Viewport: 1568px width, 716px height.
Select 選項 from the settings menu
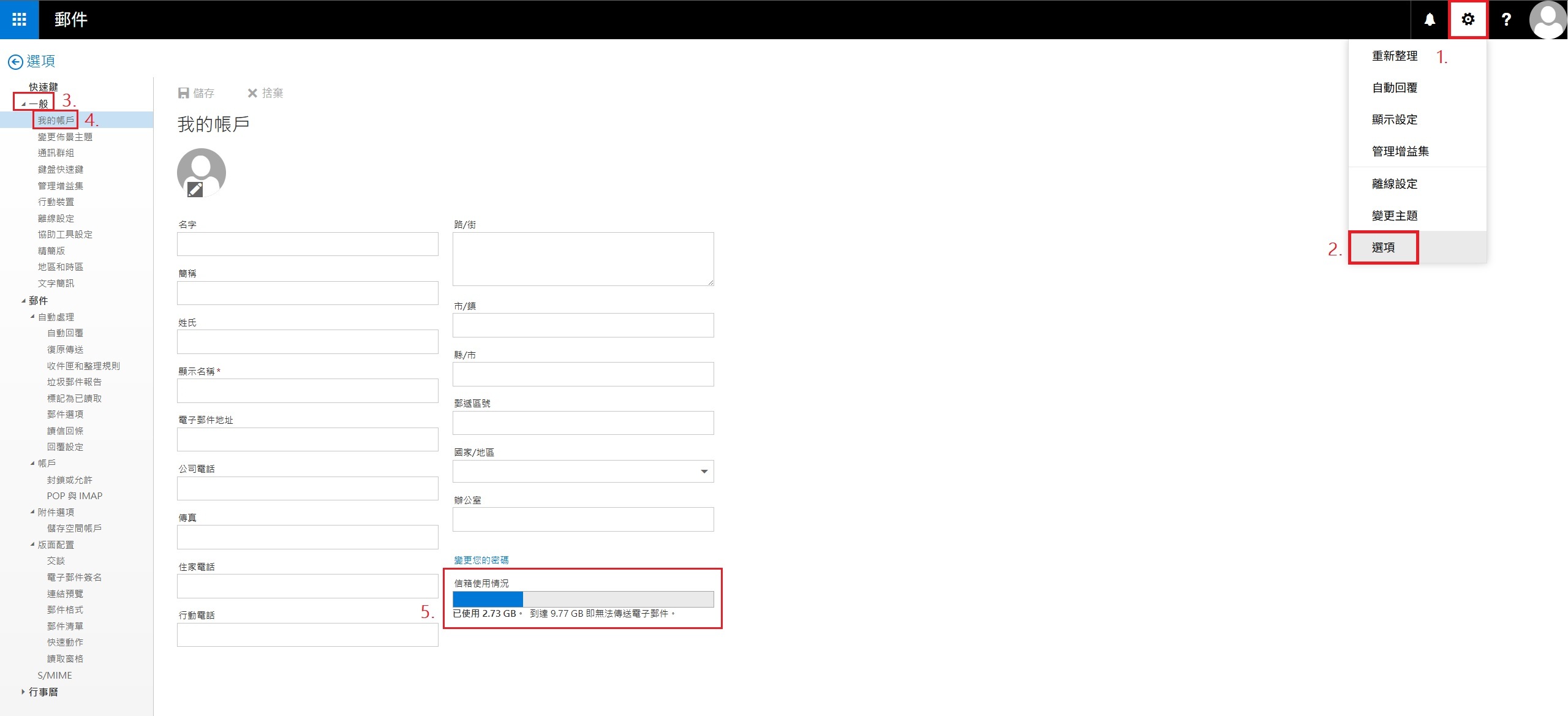coord(1383,247)
